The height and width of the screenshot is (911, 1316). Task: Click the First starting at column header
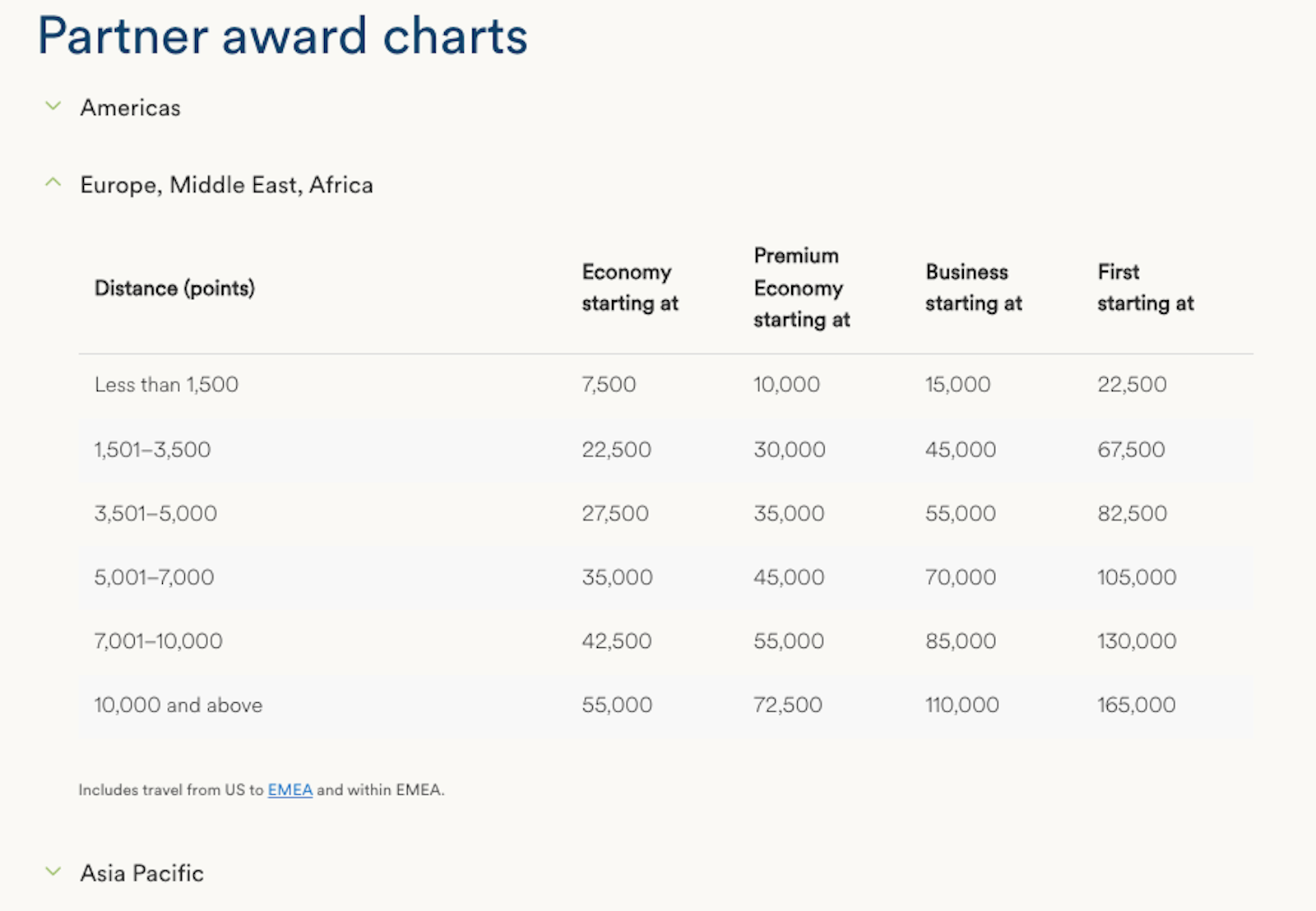pyautogui.click(x=1145, y=287)
